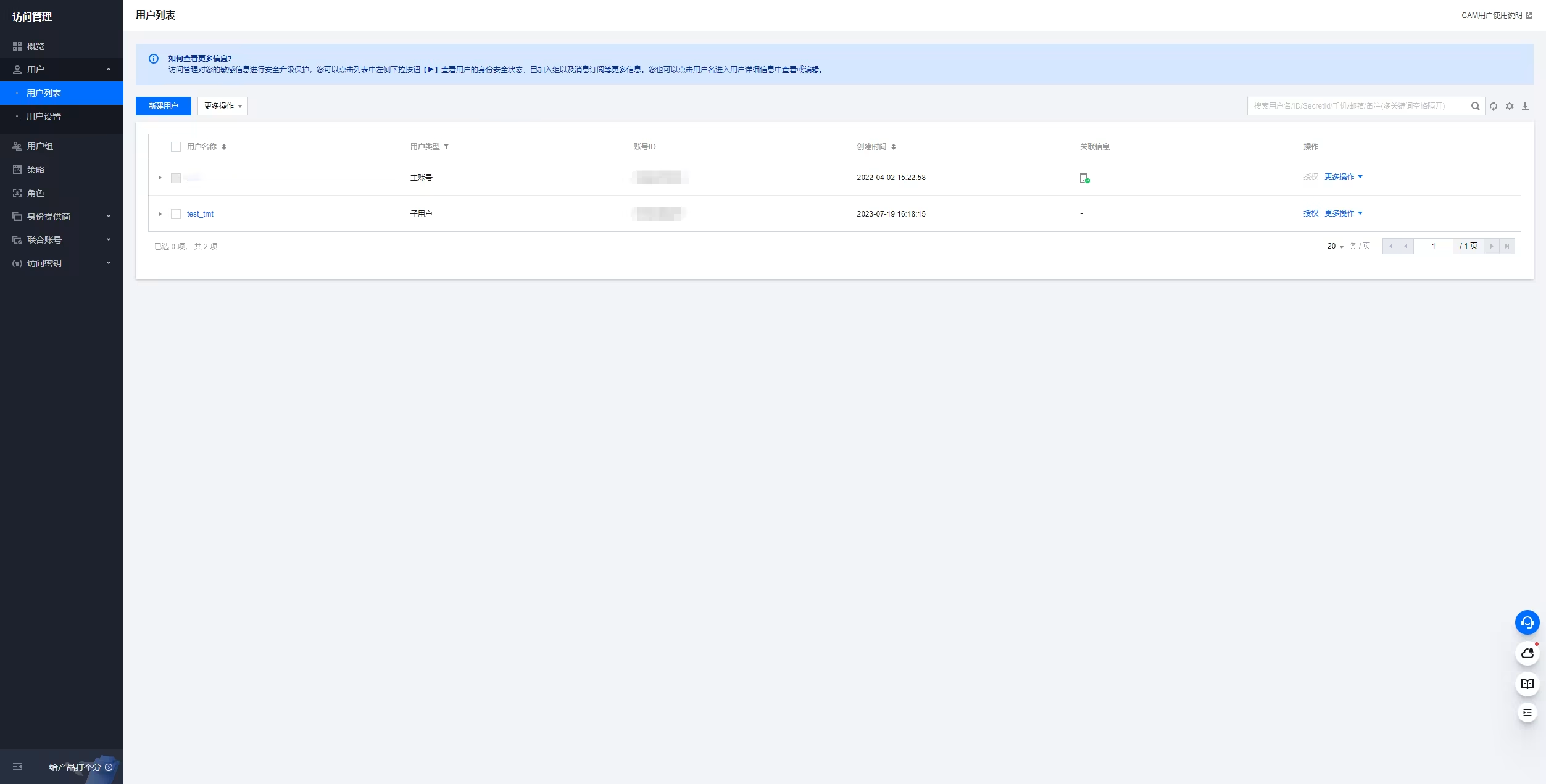Click the 新建用户 button
Viewport: 1546px width, 784px height.
(x=163, y=106)
